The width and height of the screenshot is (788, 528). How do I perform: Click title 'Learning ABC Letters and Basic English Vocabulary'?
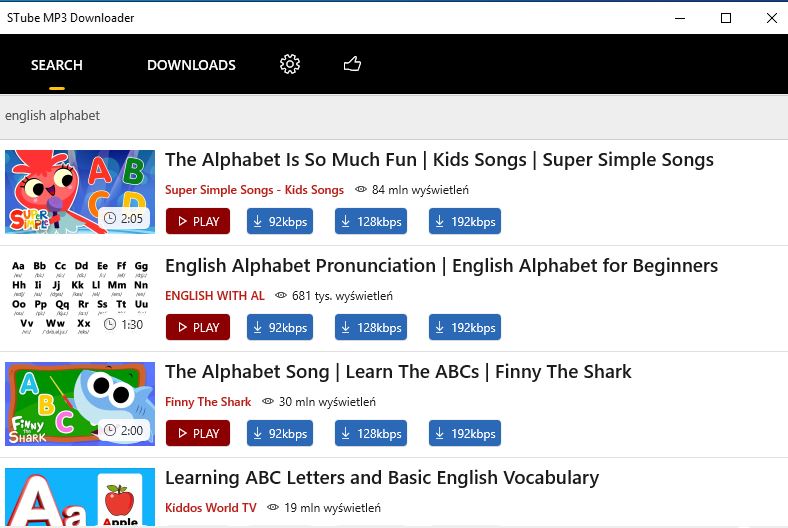pos(382,478)
